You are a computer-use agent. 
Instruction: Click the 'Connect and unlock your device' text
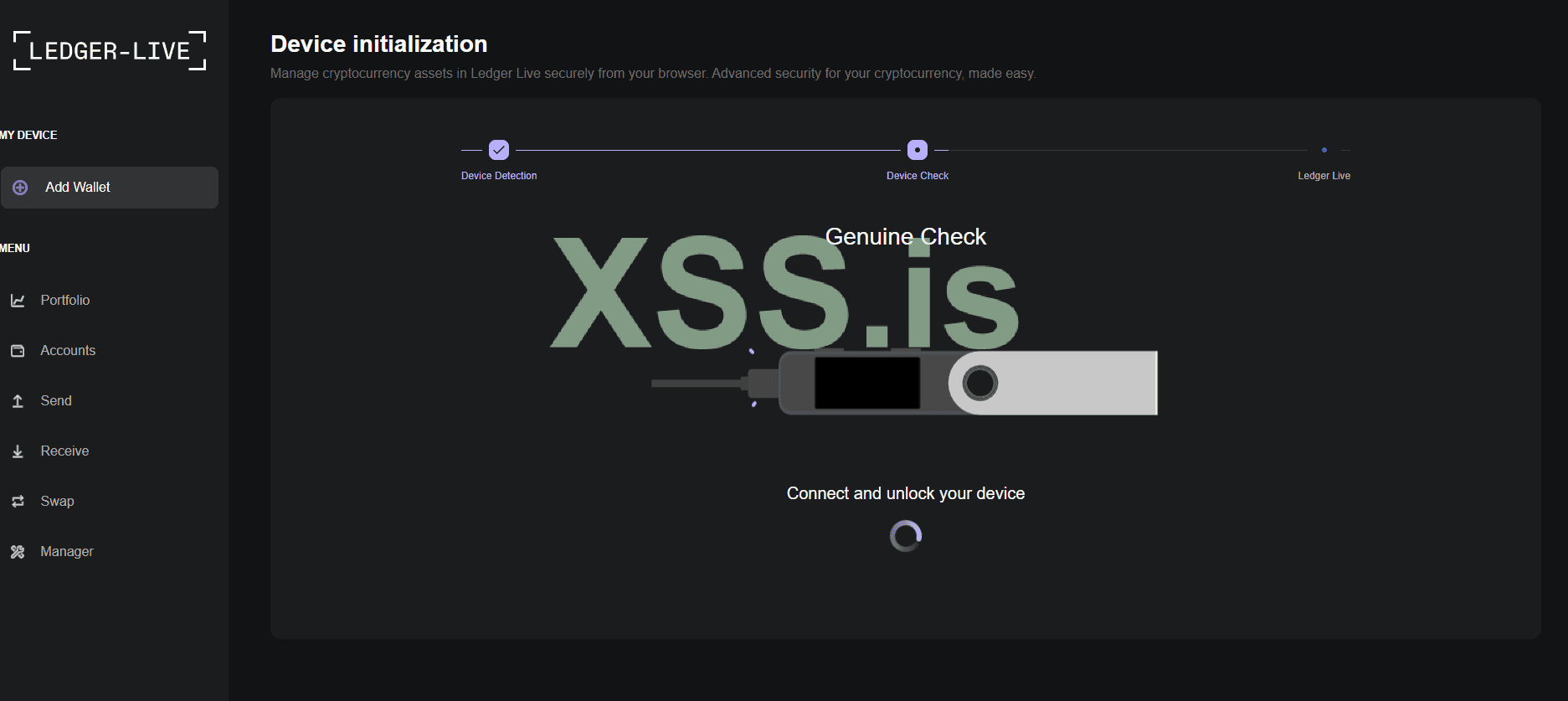(906, 493)
